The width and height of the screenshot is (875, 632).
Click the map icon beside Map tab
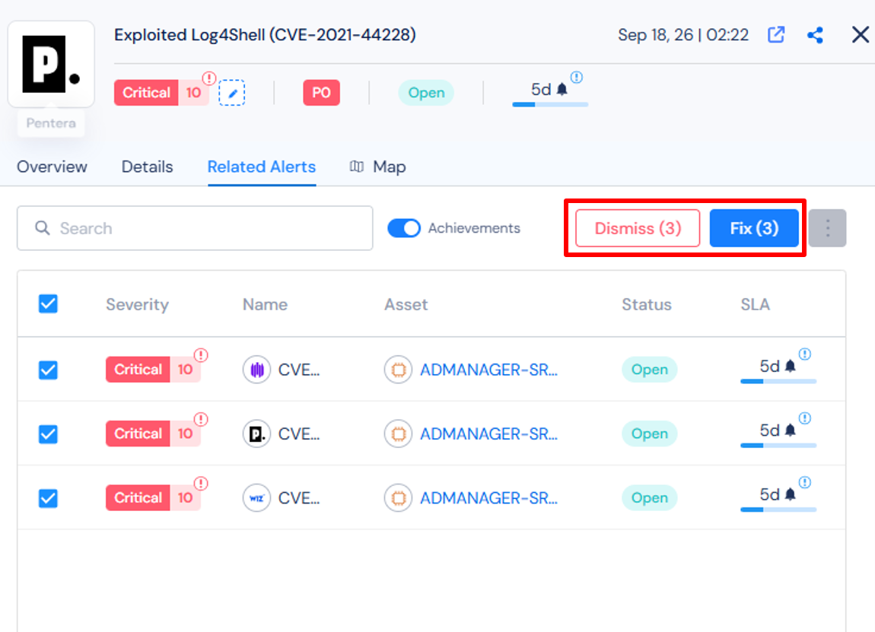[357, 166]
